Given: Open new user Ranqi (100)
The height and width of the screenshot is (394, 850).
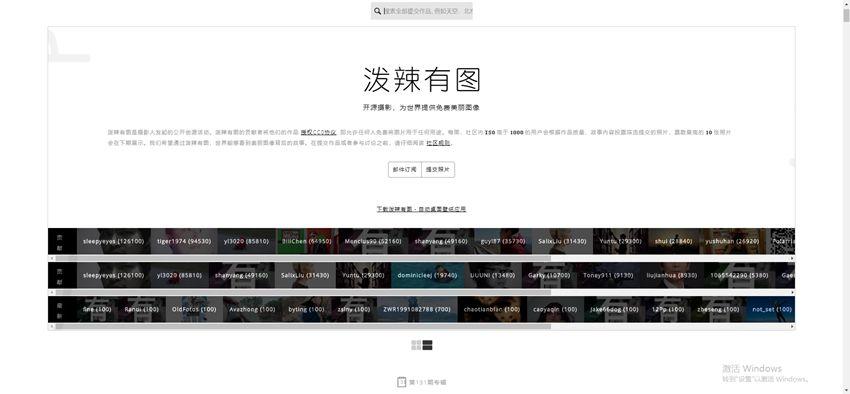Looking at the screenshot, I should 141,309.
